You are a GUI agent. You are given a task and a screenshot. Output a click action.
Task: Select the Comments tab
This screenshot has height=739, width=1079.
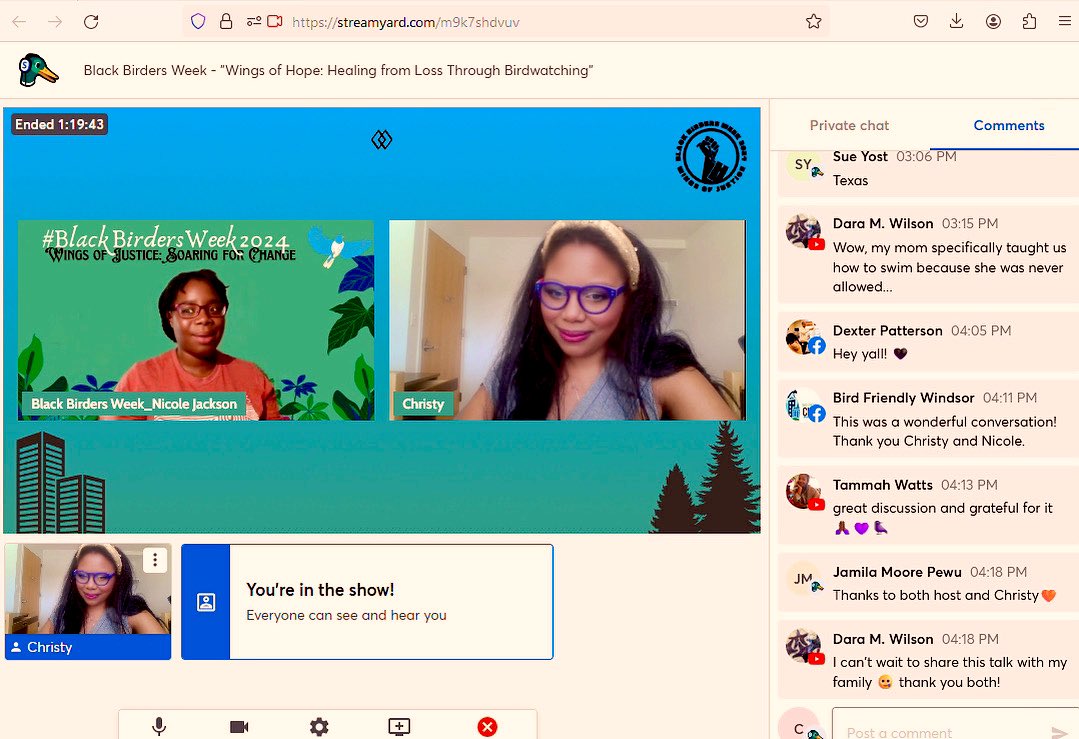1008,125
